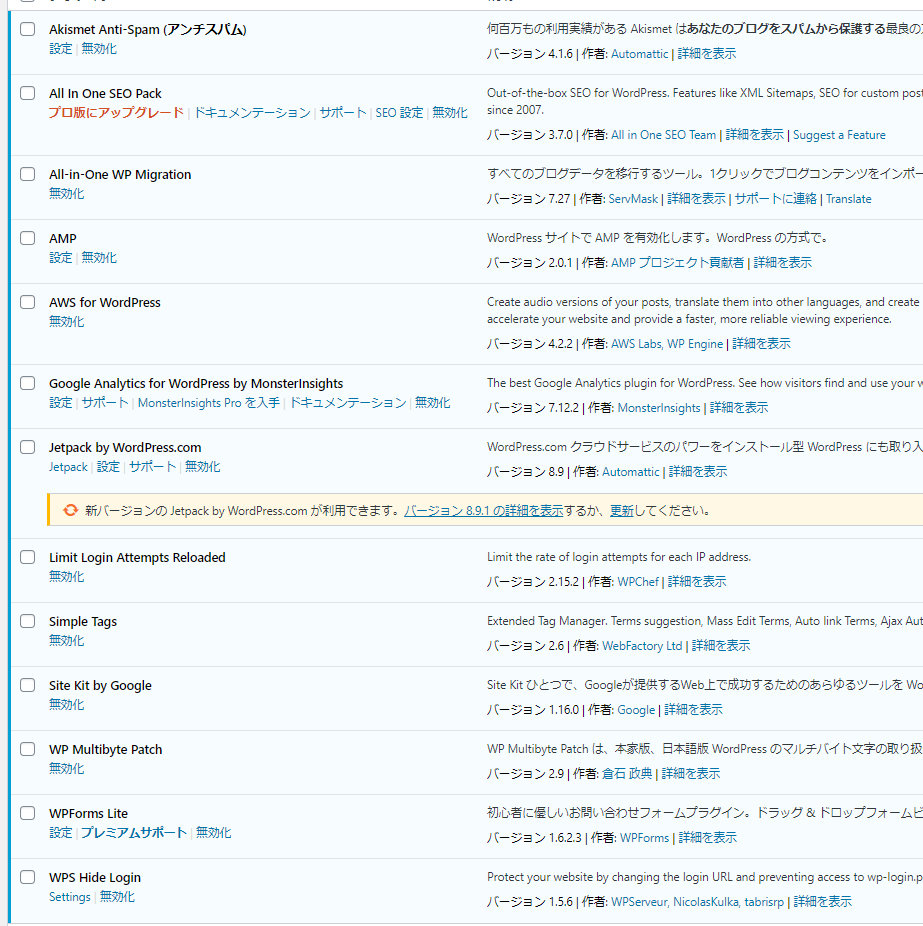Check the Site Kit by Google checkbox
The height and width of the screenshot is (926, 923).
(x=27, y=685)
